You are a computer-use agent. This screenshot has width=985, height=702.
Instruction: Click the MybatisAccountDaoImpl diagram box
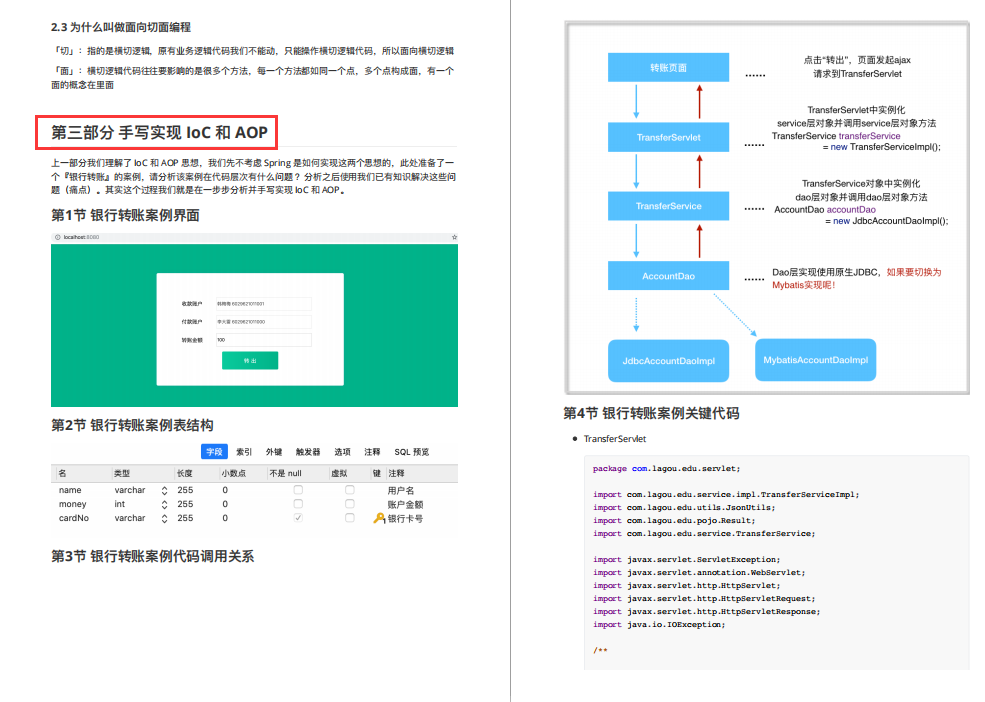tap(815, 359)
